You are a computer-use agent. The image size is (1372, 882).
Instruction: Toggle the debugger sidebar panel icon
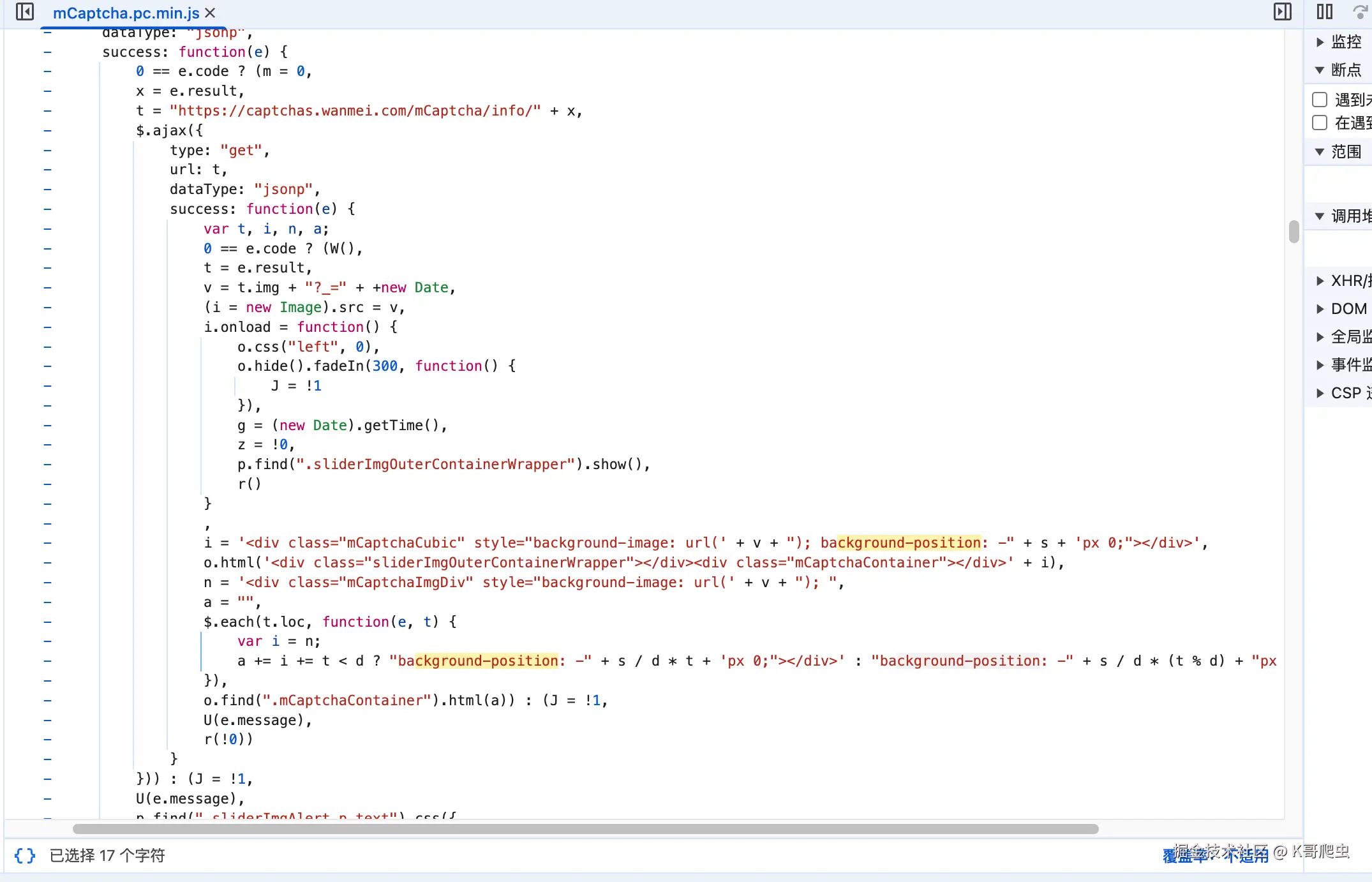coord(1282,11)
